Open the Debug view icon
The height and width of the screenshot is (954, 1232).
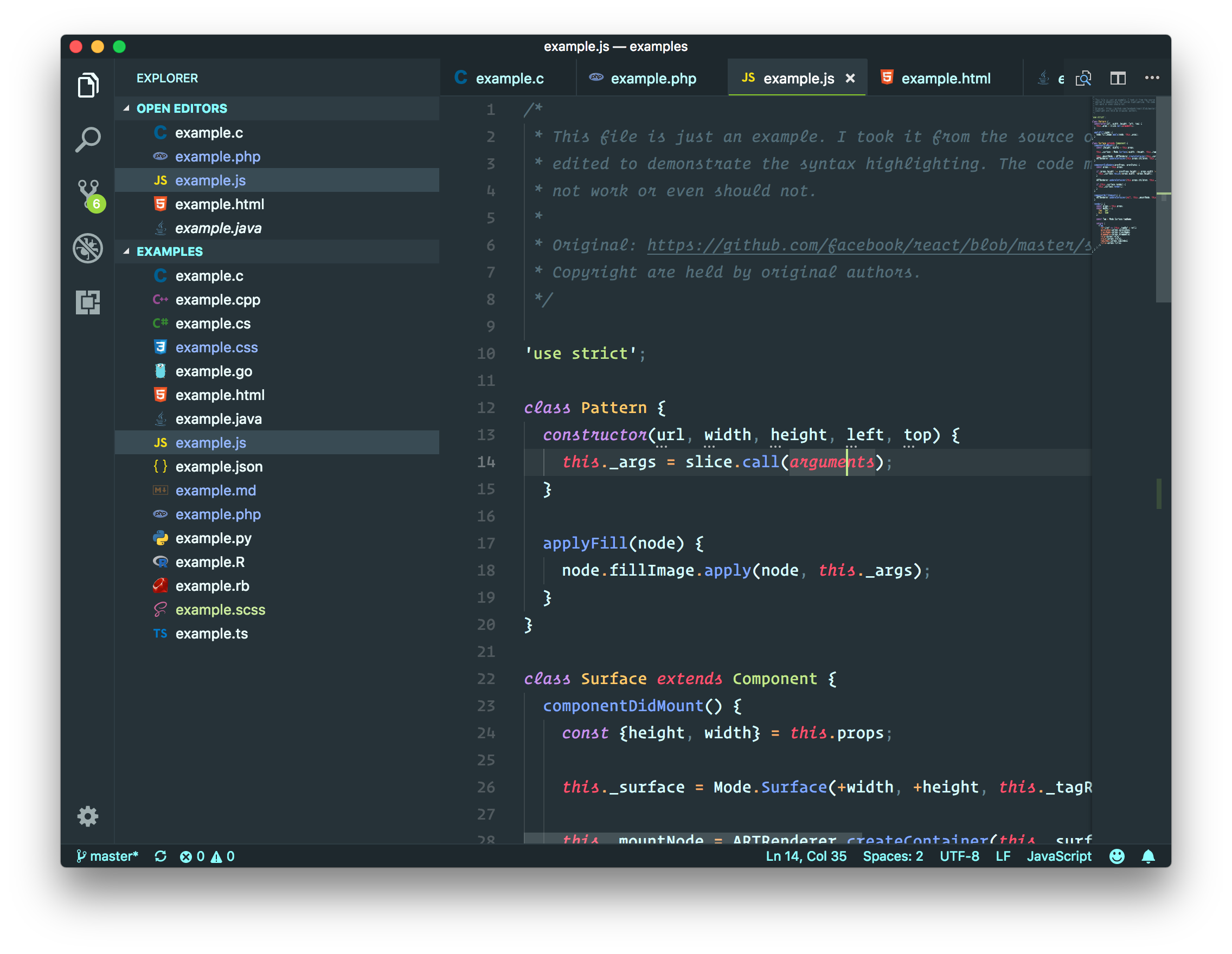(x=87, y=248)
